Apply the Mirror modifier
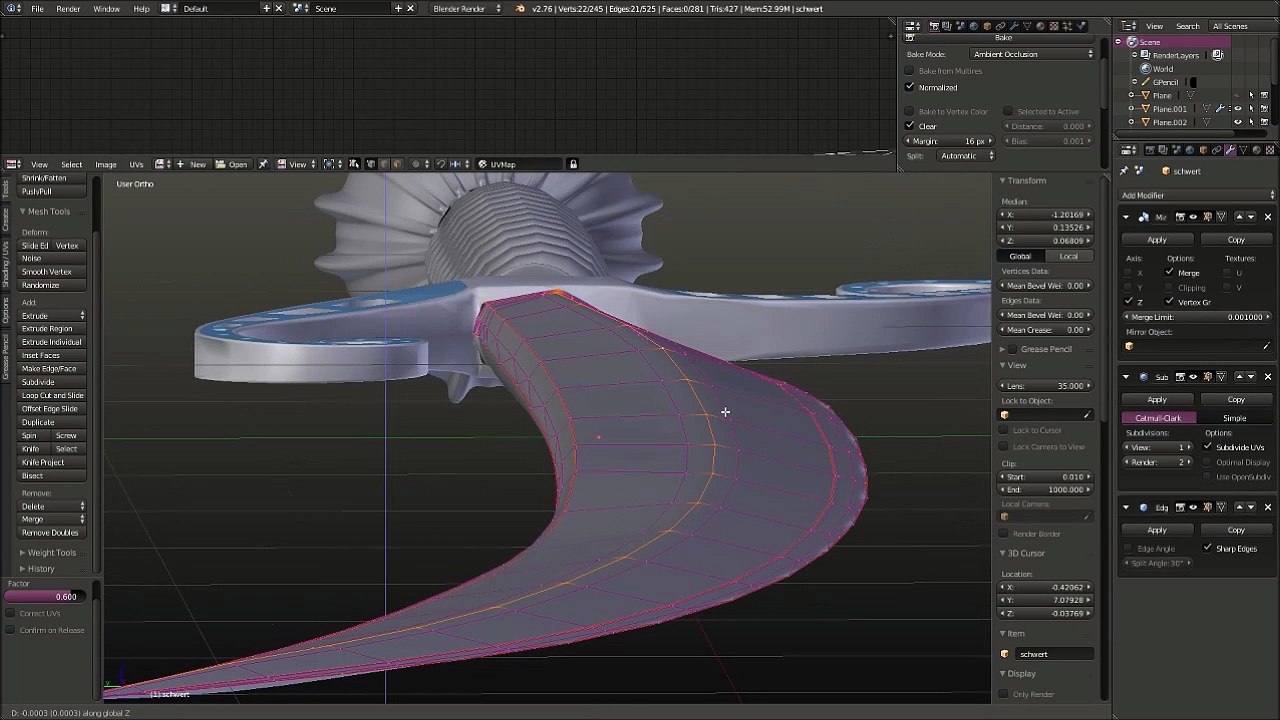 coord(1157,240)
